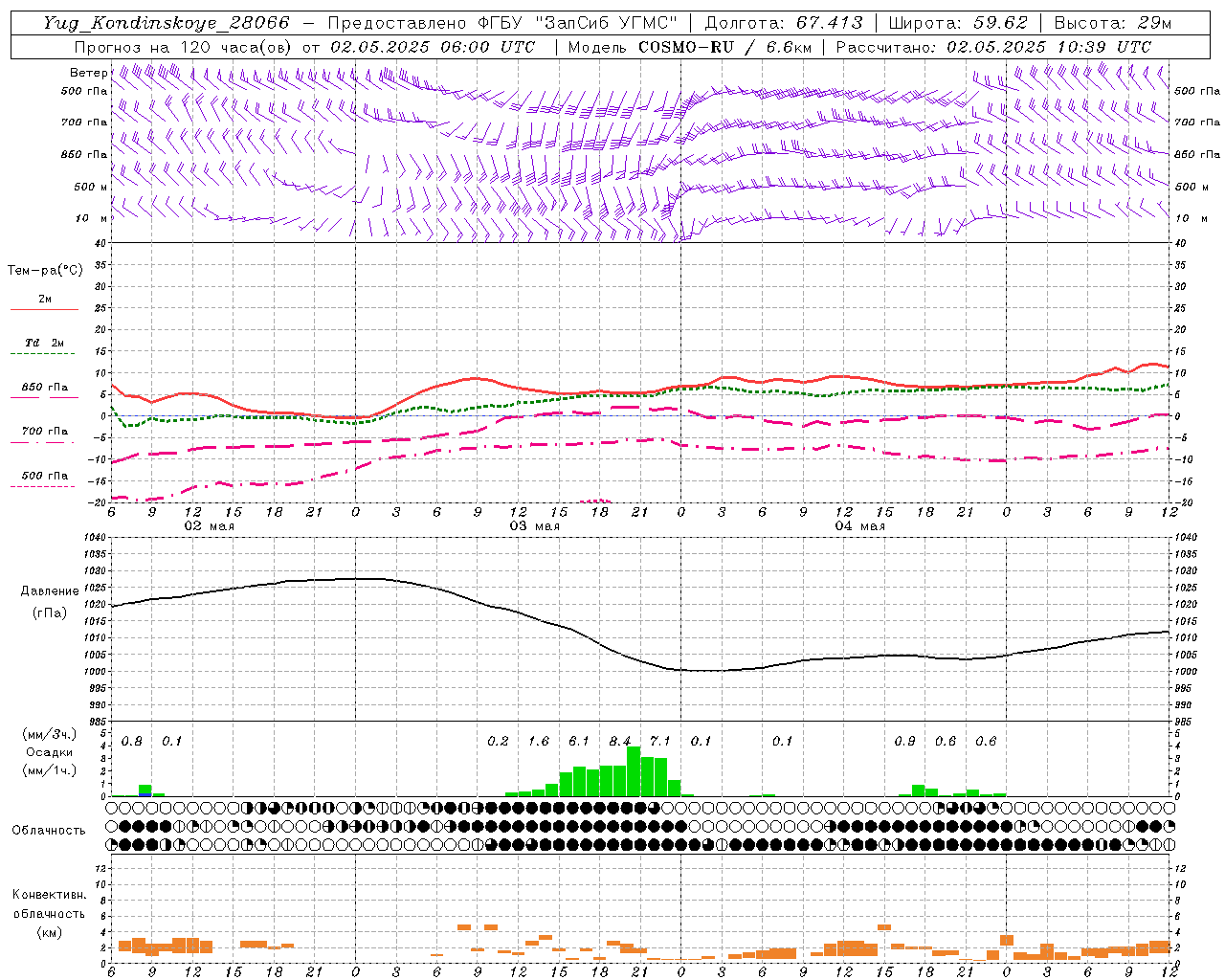The height and width of the screenshot is (980, 1225).
Task: Select the text Прогноз на 120 часа(ов)
Action: point(184,47)
